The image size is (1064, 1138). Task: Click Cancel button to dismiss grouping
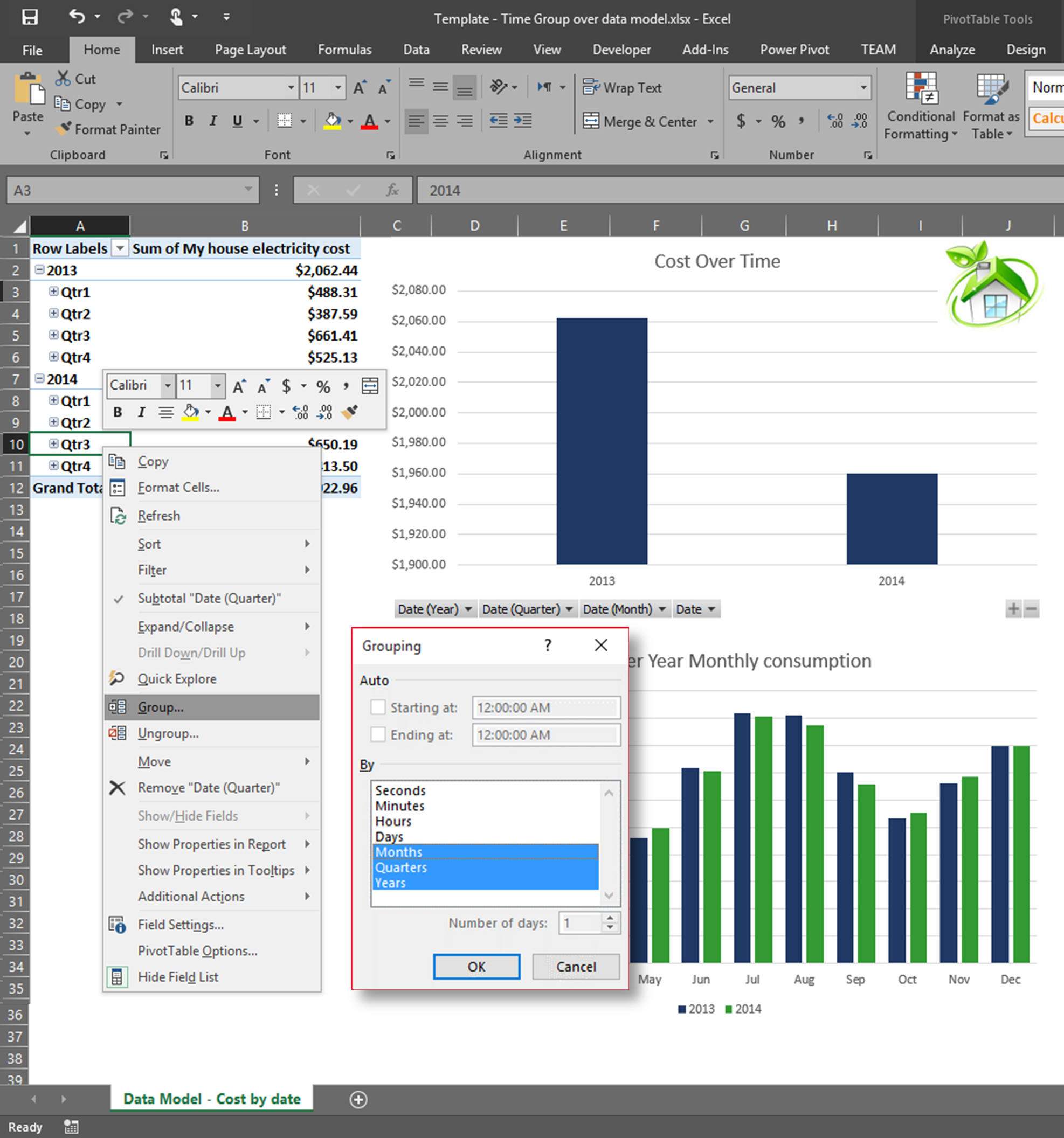point(575,966)
